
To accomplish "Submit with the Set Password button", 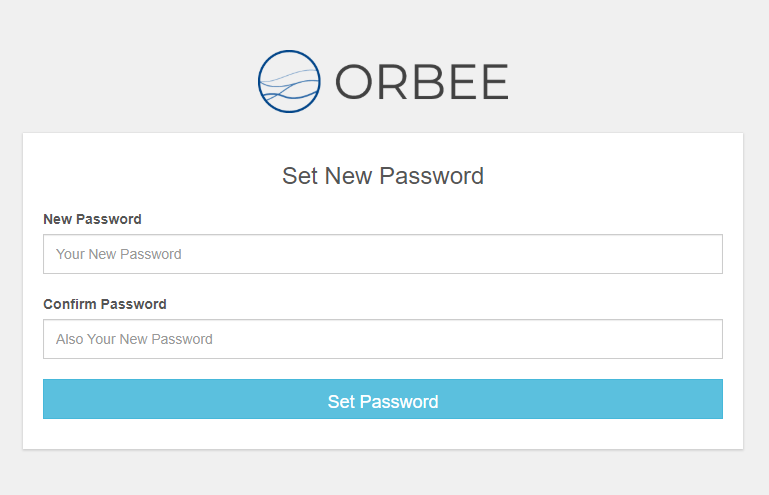I will click(x=383, y=399).
